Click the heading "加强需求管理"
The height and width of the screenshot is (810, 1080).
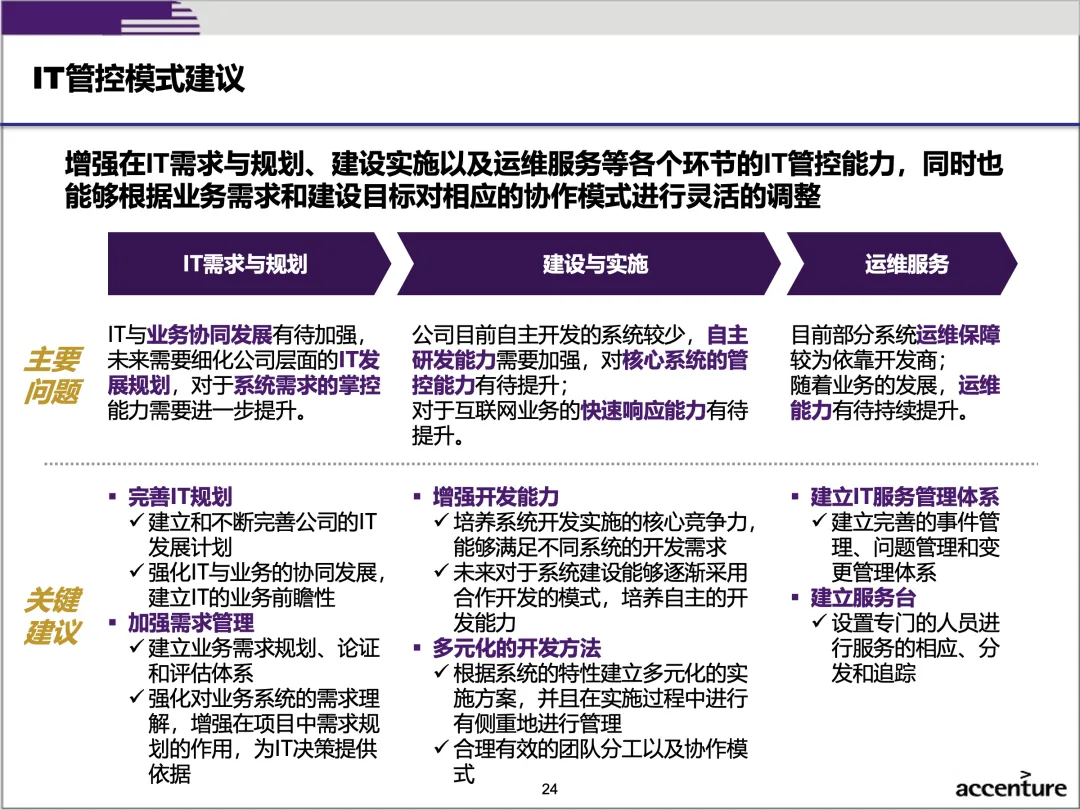[191, 623]
